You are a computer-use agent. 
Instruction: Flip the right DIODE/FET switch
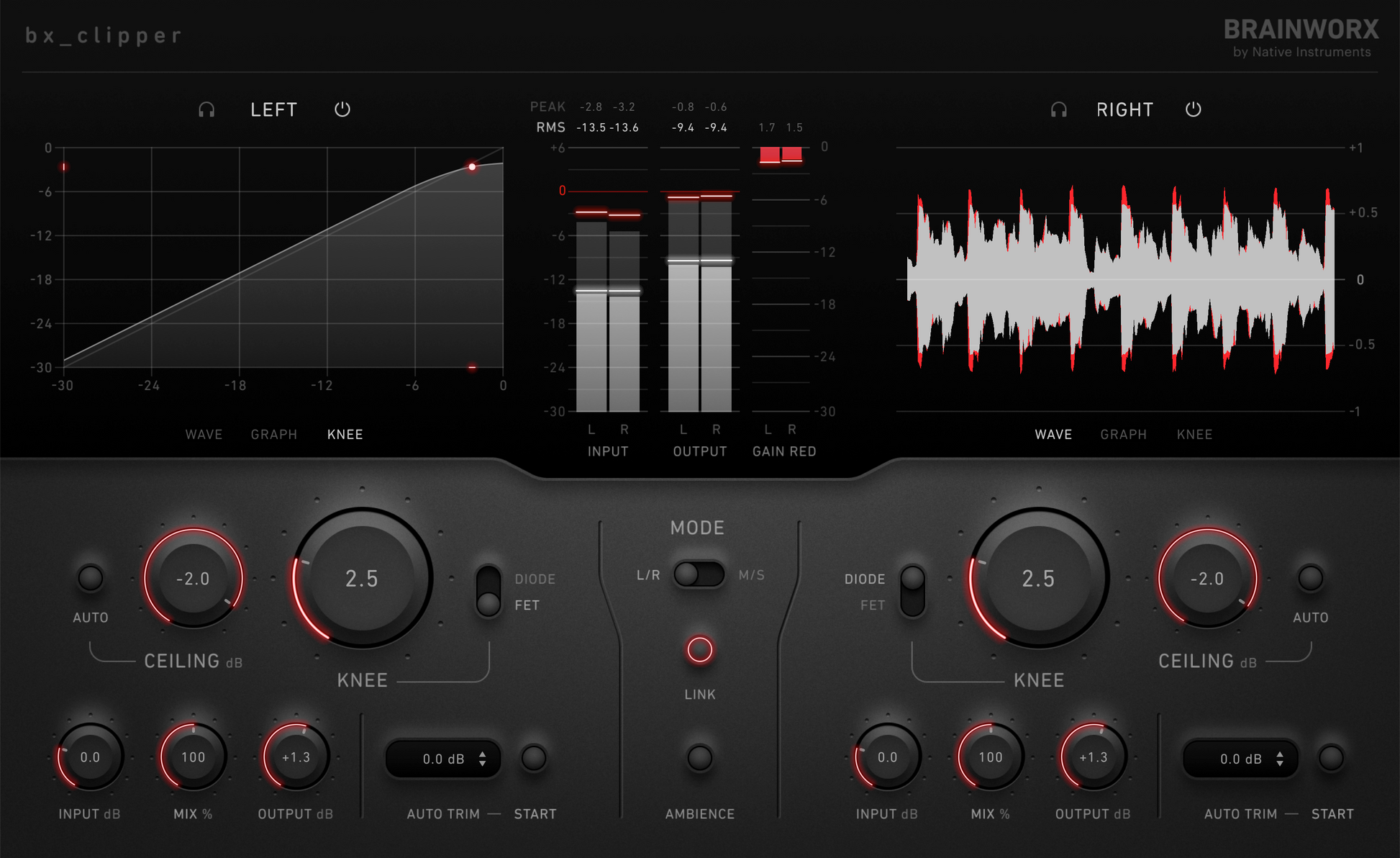pyautogui.click(x=912, y=592)
